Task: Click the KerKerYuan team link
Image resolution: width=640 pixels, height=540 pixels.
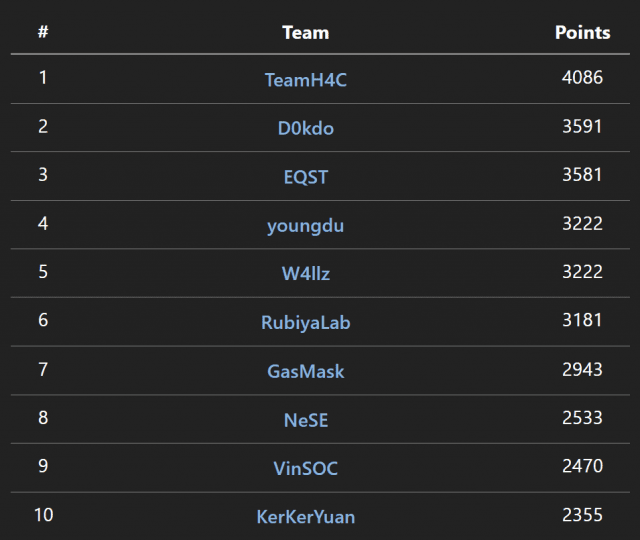Action: pos(305,517)
